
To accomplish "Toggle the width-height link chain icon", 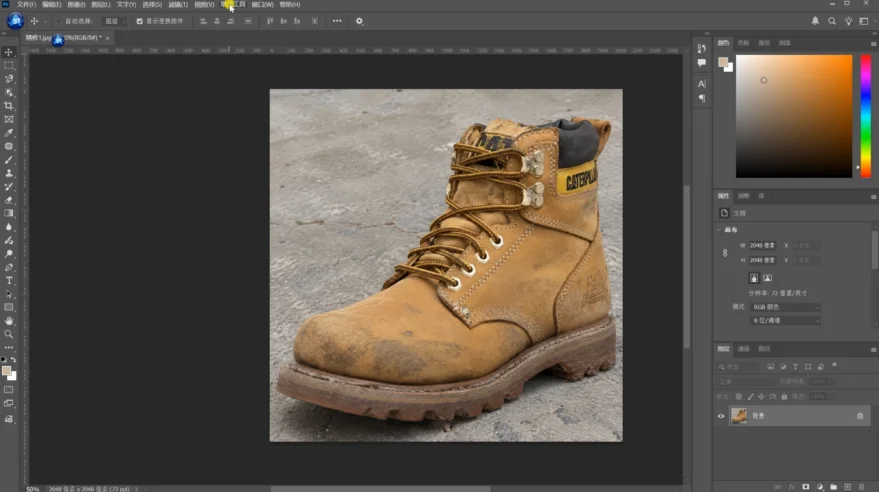I will coord(725,253).
